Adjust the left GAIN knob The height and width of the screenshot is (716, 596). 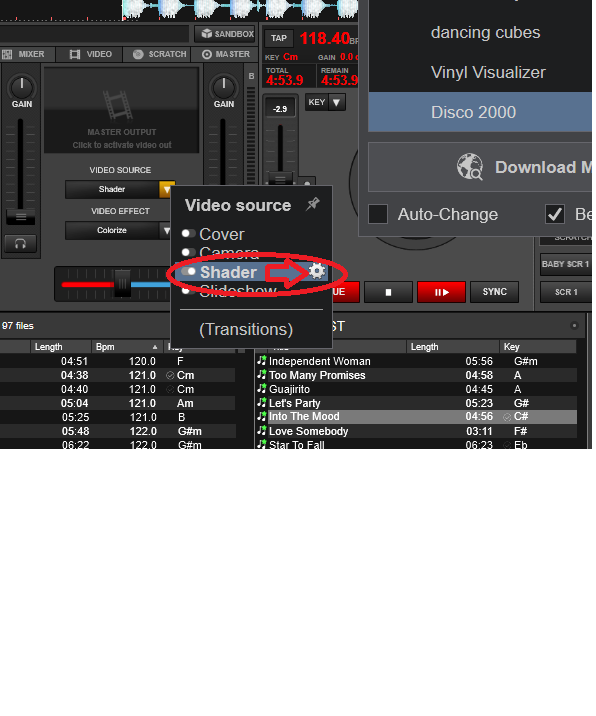coord(21,87)
